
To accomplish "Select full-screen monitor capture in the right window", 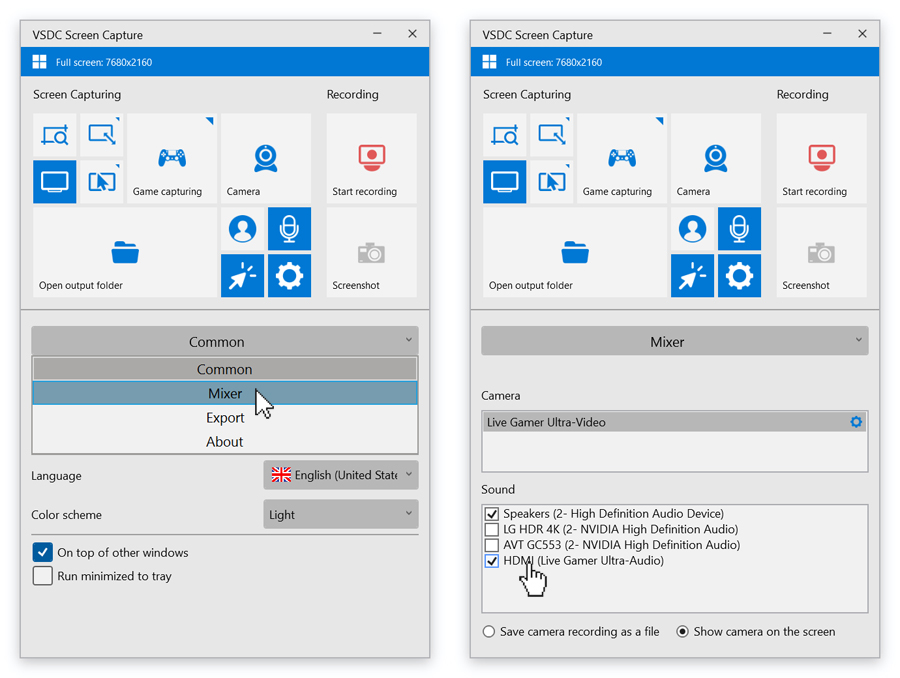I will (x=505, y=182).
